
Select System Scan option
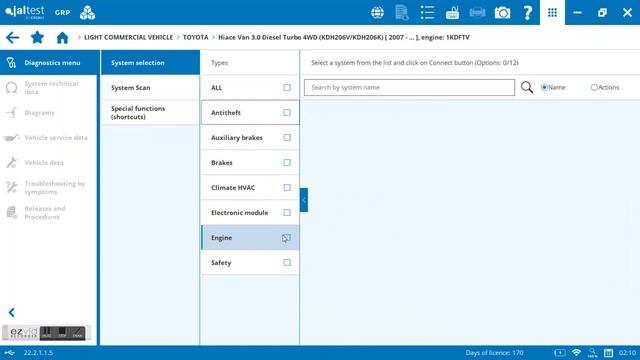pos(150,87)
